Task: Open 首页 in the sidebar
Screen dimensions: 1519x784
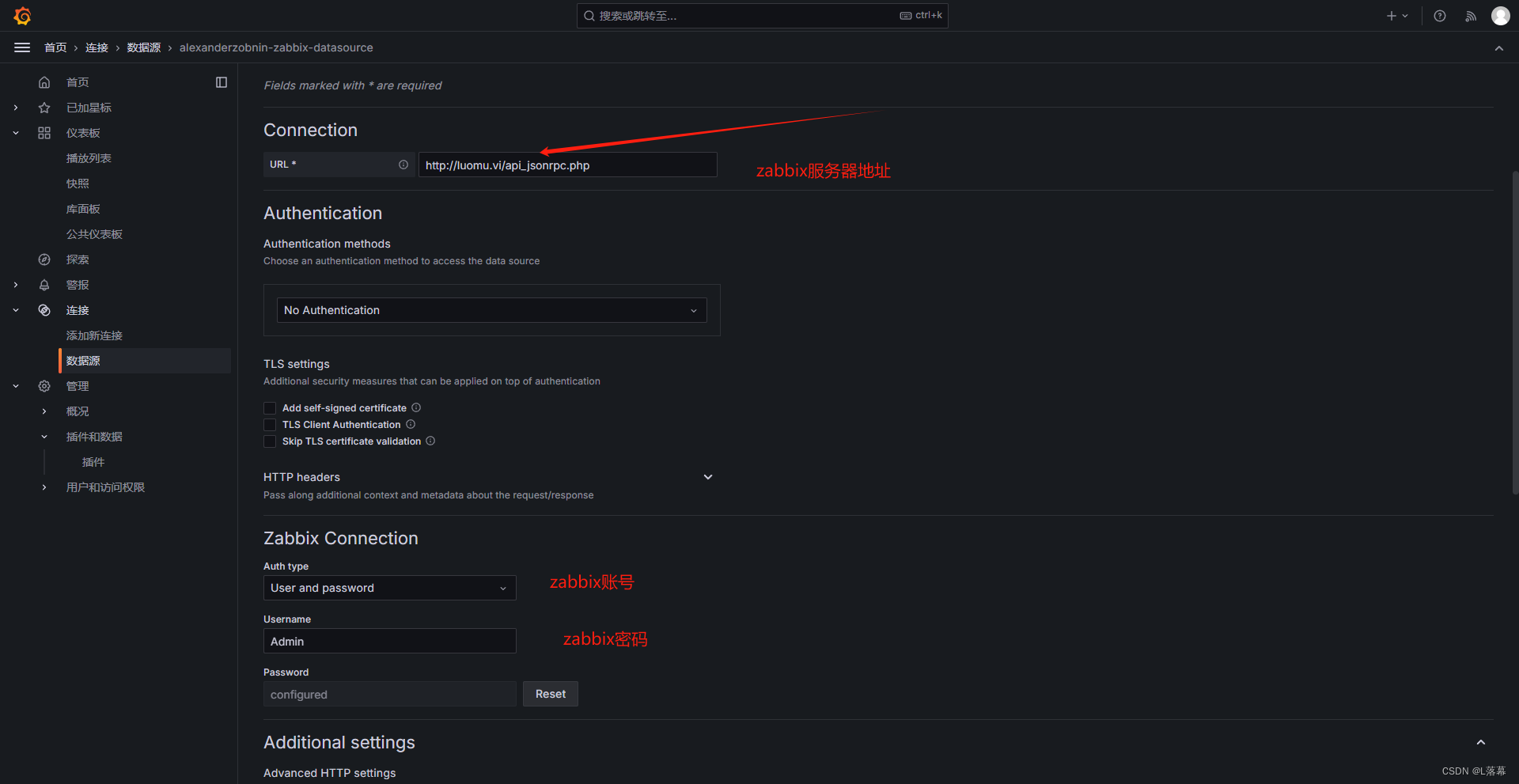Action: pyautogui.click(x=78, y=82)
